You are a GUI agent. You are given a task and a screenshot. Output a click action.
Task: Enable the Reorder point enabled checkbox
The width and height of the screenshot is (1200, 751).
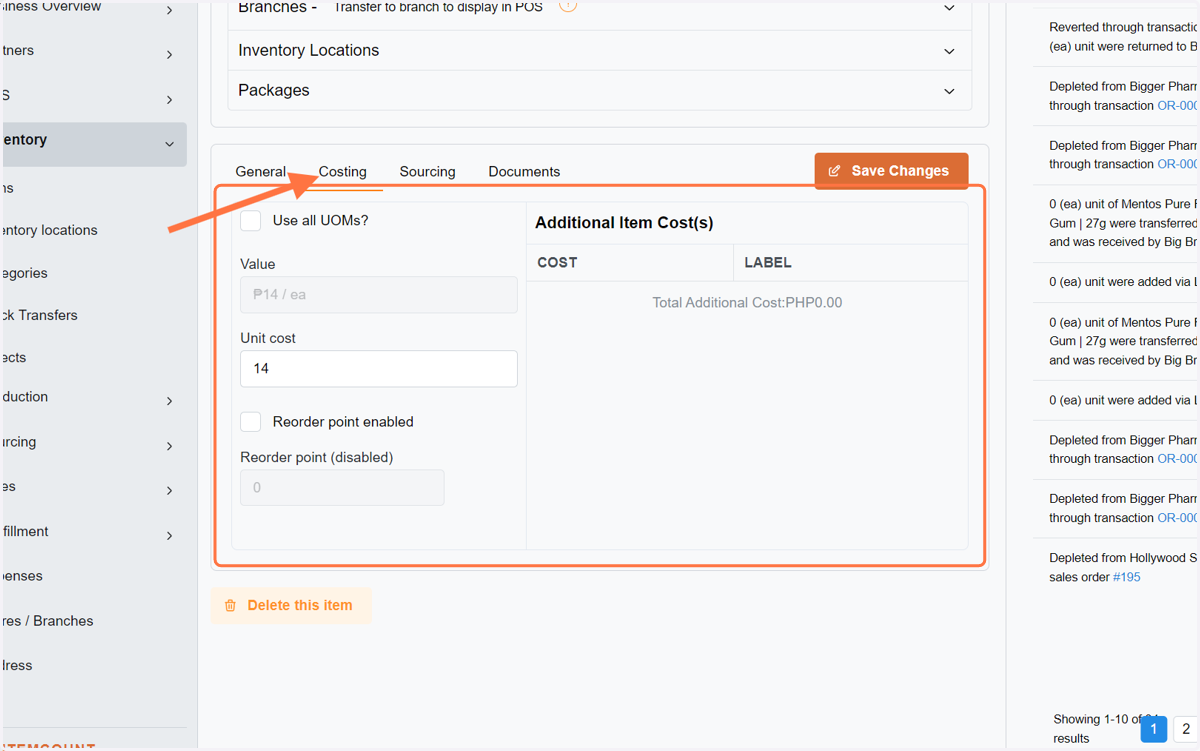[251, 422]
